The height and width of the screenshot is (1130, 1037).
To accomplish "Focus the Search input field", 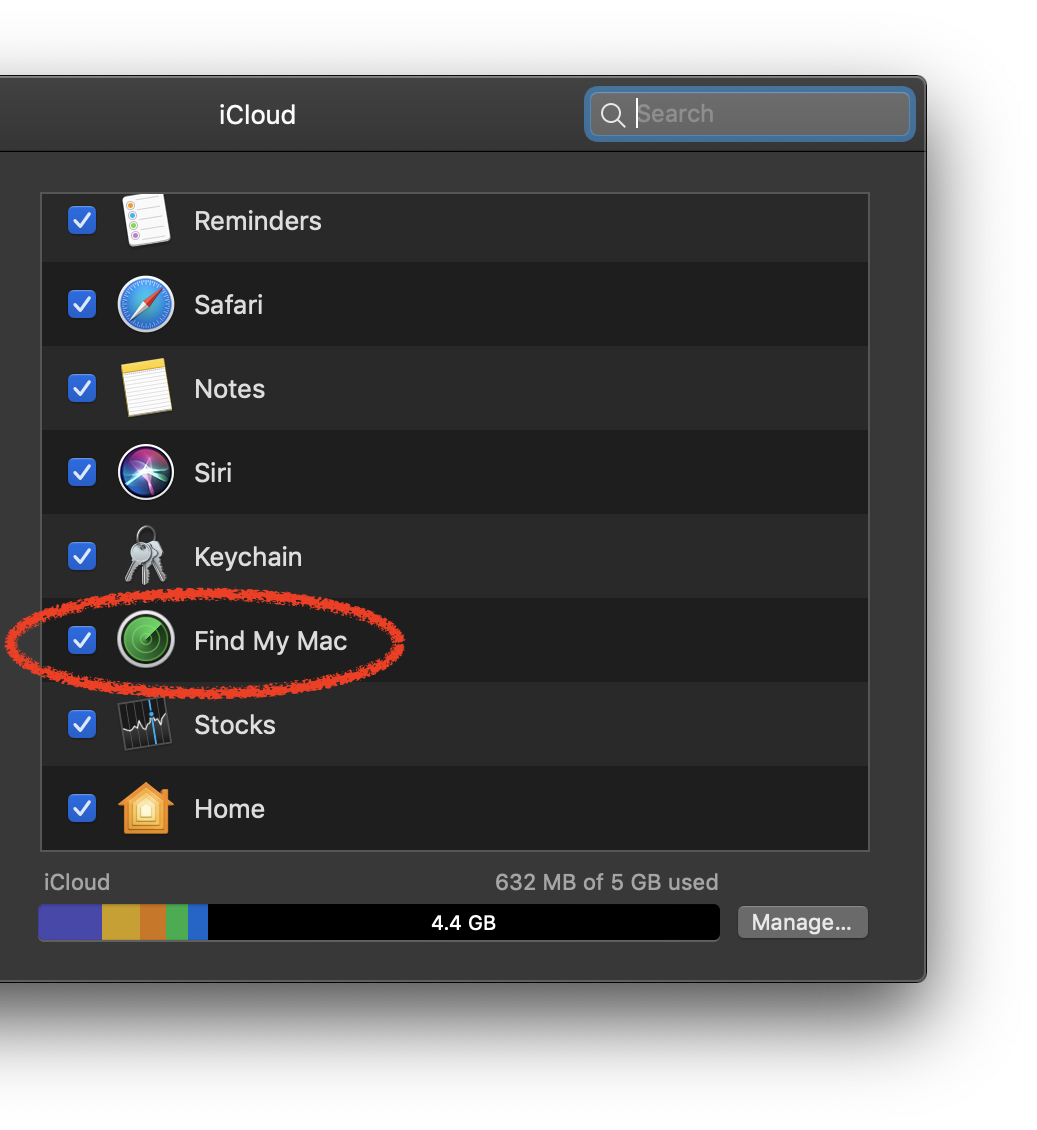I will pyautogui.click(x=770, y=115).
